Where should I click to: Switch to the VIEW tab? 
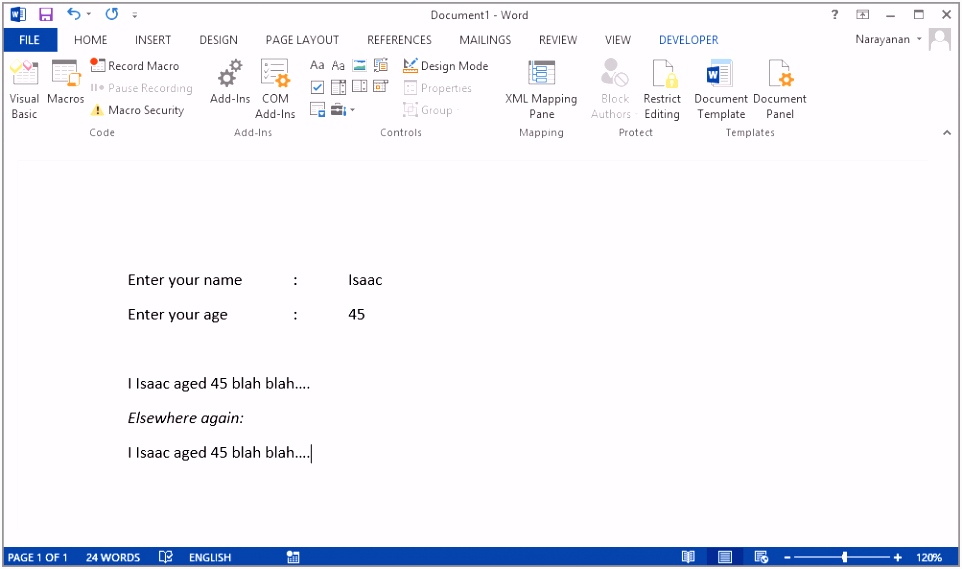618,40
